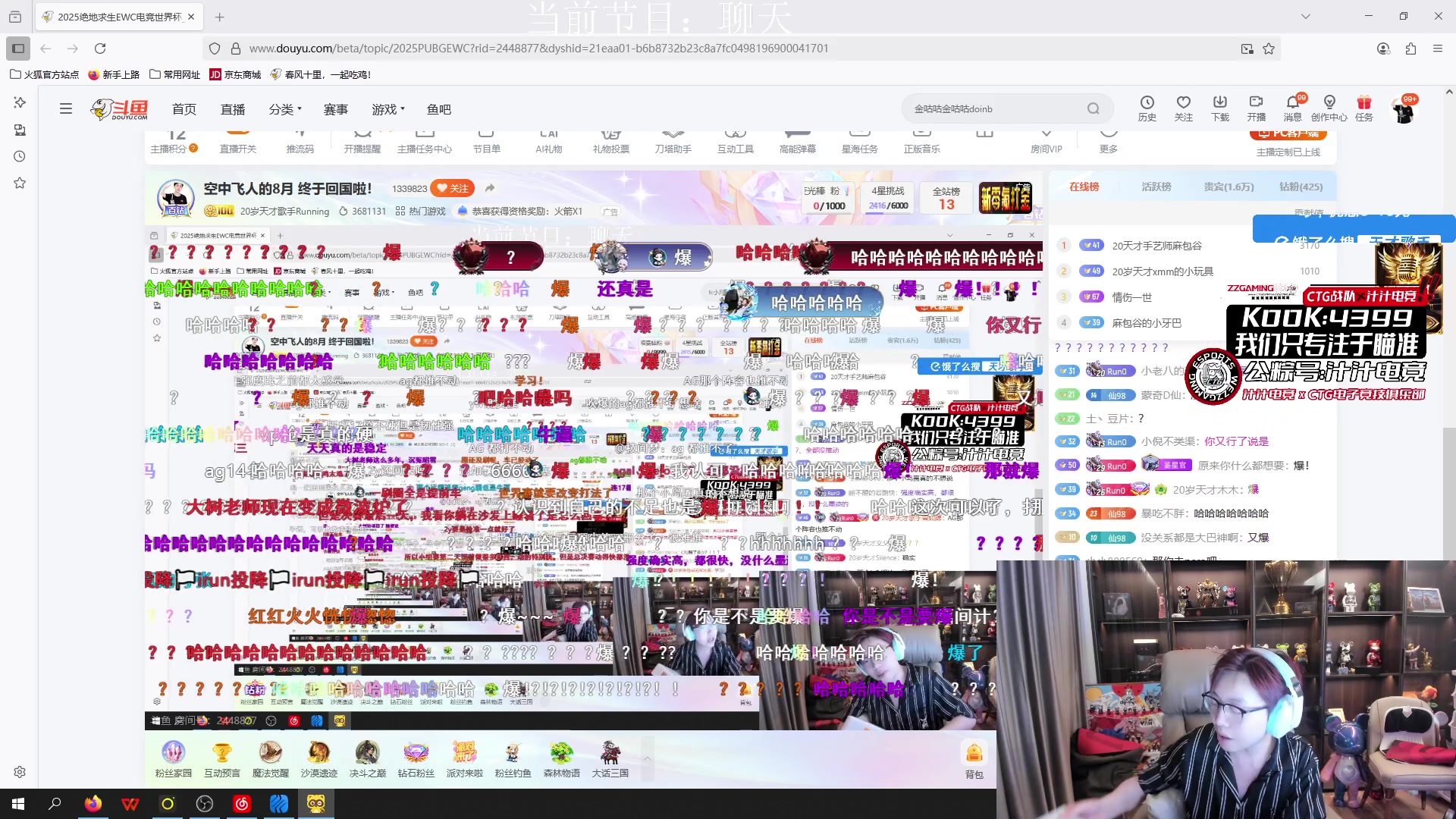Open Windows Start menu

coord(18,804)
